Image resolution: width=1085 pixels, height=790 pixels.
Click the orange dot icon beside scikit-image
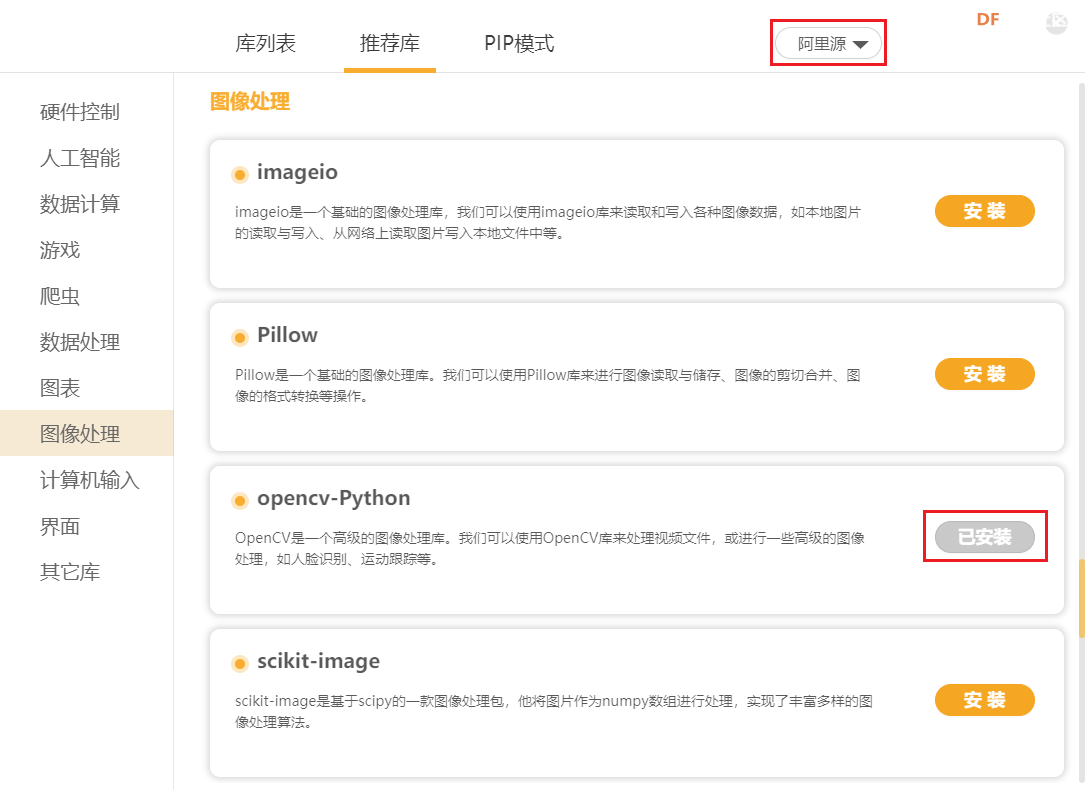click(x=239, y=663)
